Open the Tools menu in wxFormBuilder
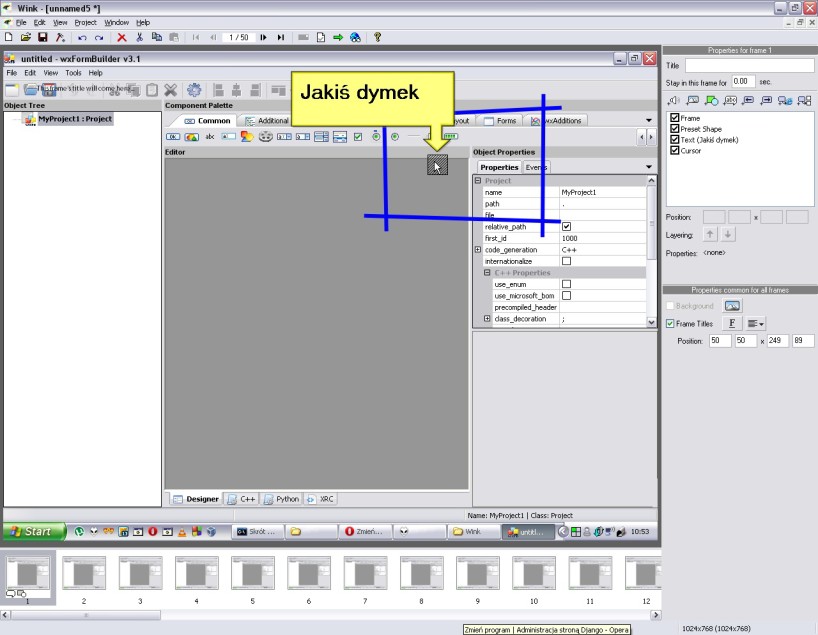This screenshot has width=818, height=635. click(x=73, y=73)
